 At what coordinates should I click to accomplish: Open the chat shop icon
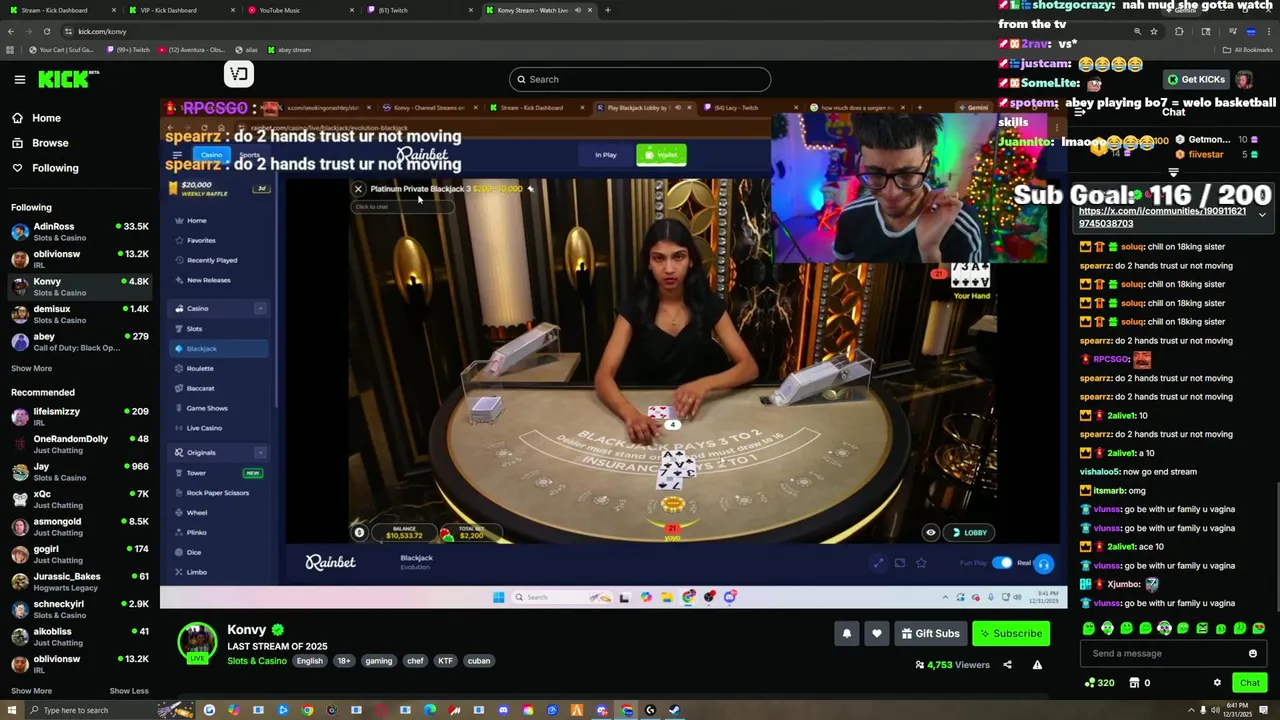1134,683
